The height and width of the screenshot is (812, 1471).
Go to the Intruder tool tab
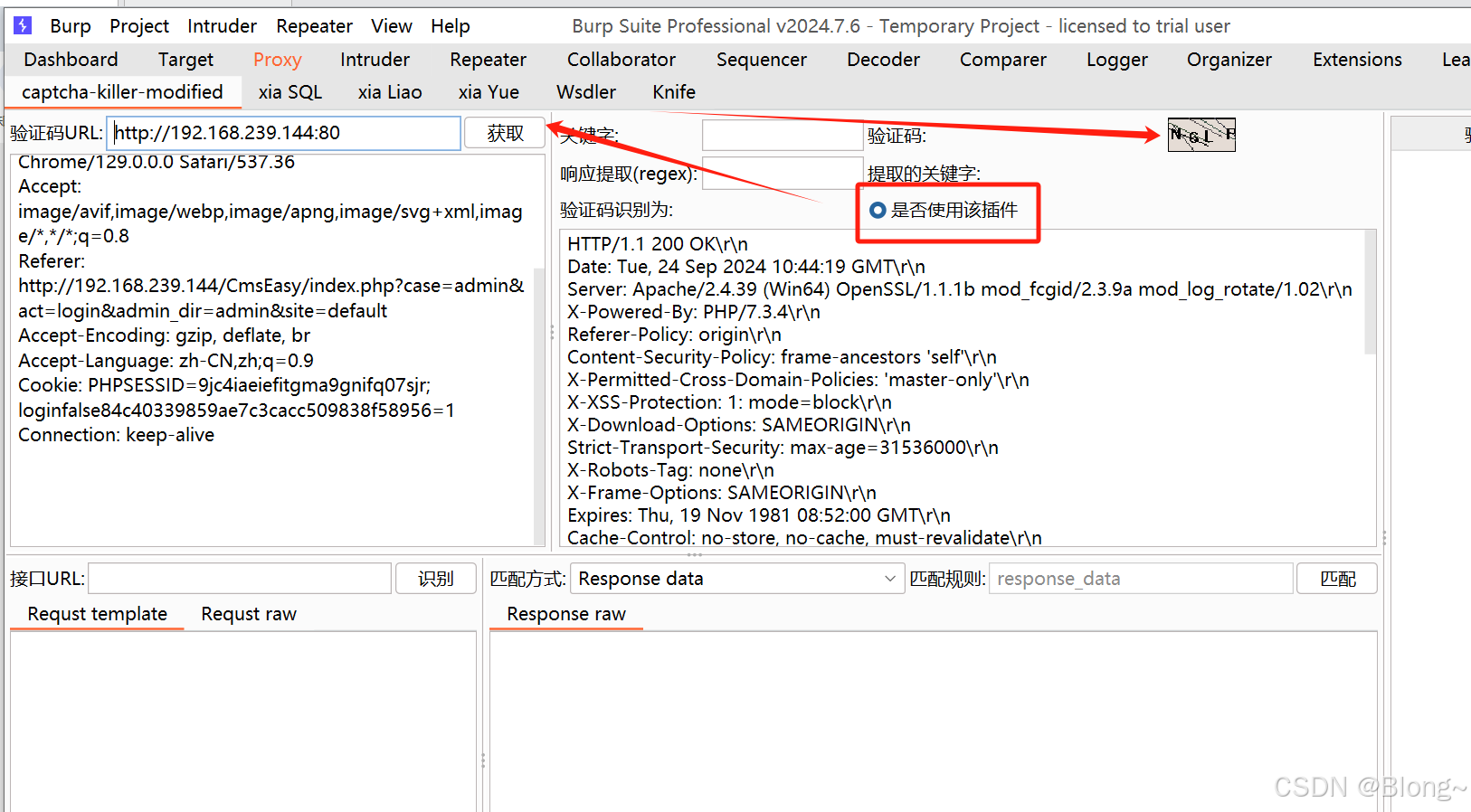(x=375, y=60)
